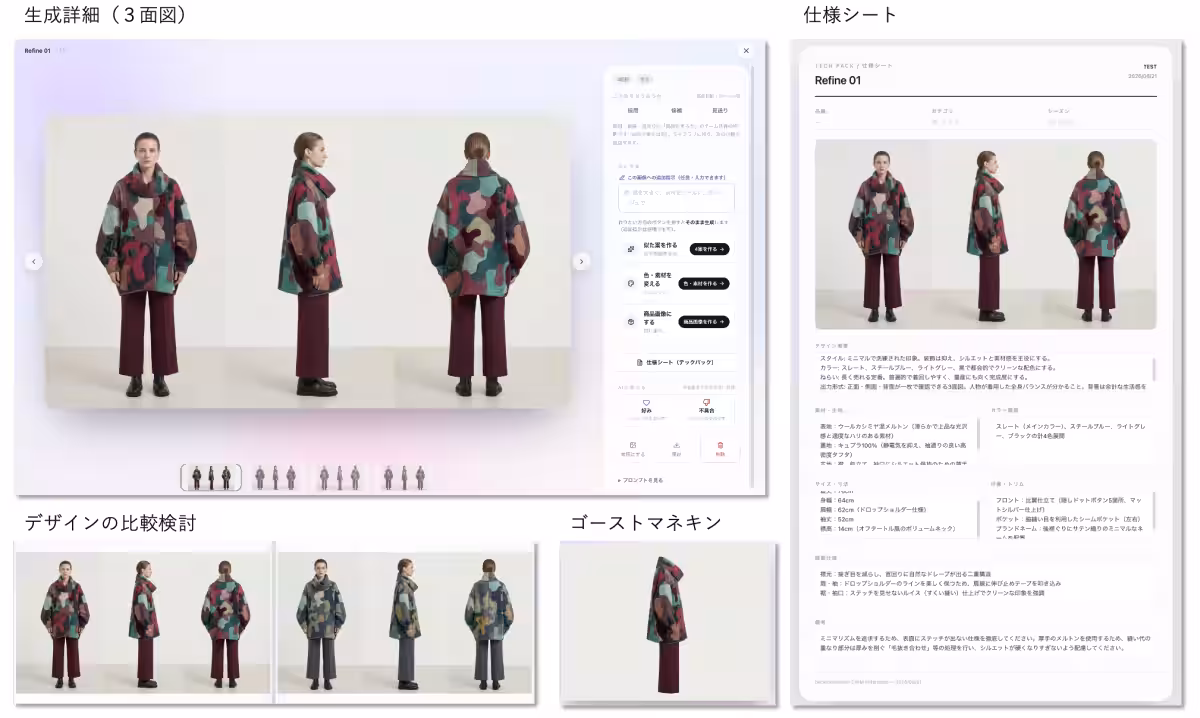The image size is (1200, 718).
Task: Show the previous image with left arrow
Action: [33, 261]
